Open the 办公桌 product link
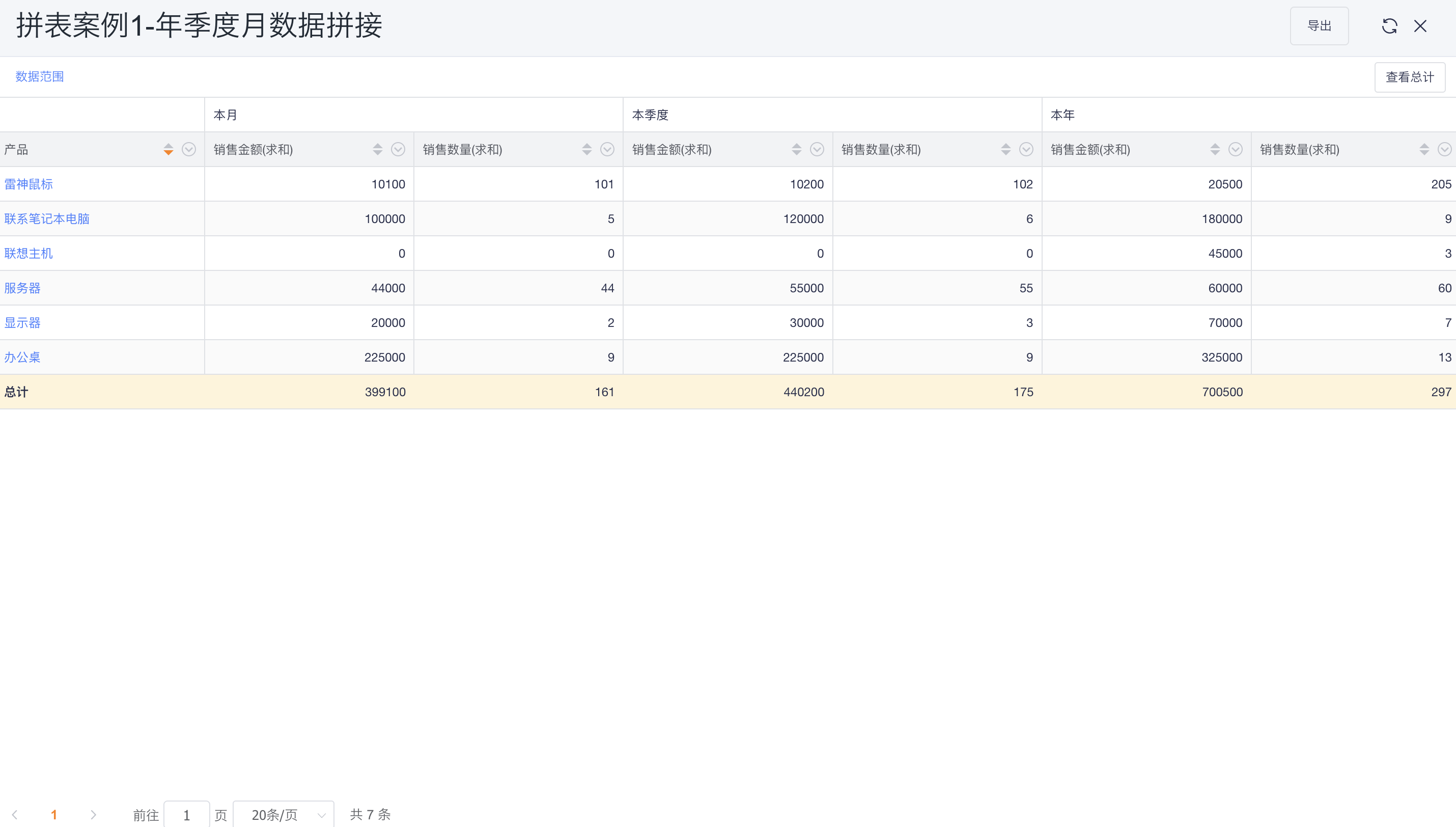The image size is (1456, 827). 22,357
